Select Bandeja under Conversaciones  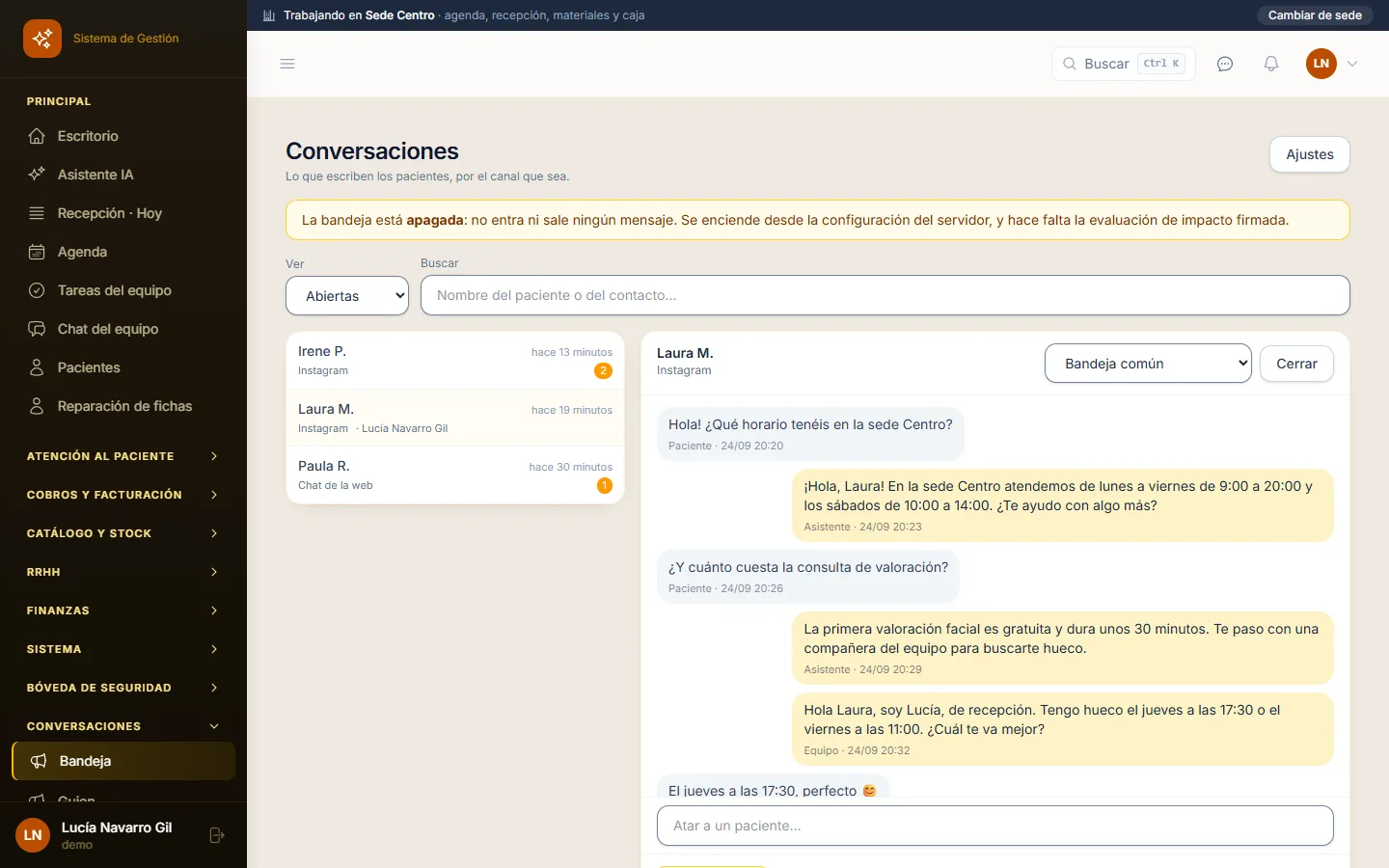click(x=123, y=761)
